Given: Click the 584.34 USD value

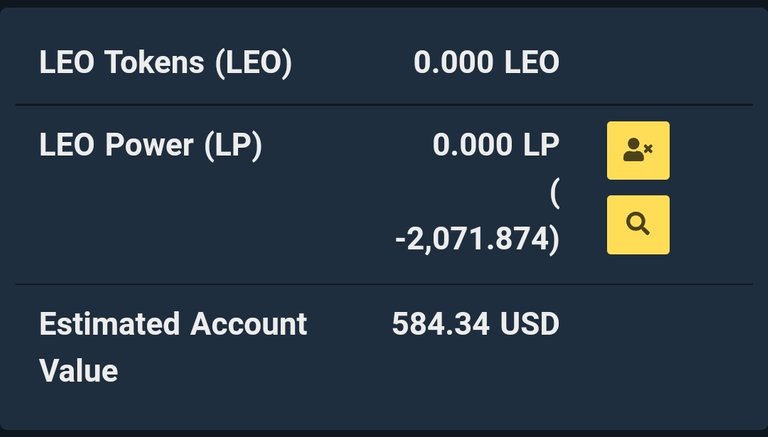Looking at the screenshot, I should [475, 324].
